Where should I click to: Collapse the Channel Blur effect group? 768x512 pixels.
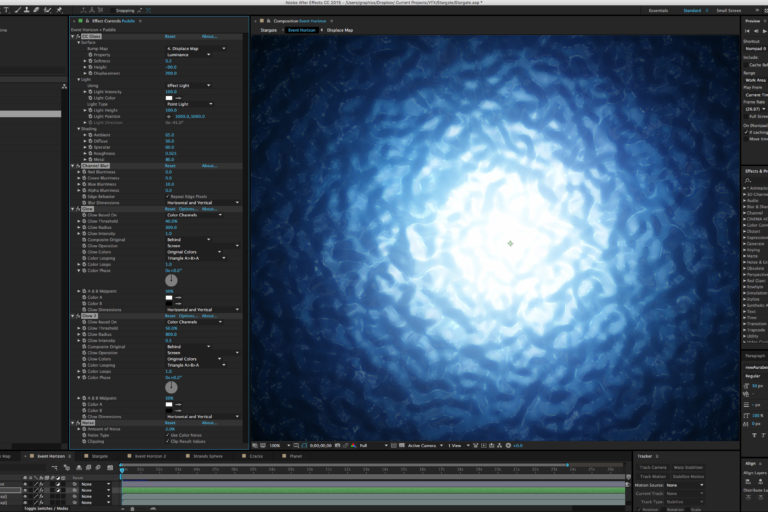tap(74, 166)
